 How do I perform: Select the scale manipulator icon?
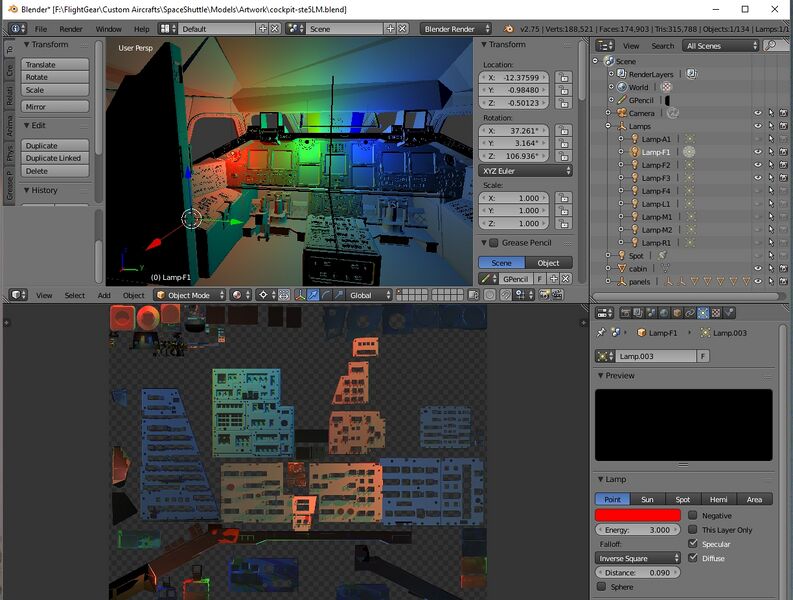[x=339, y=295]
